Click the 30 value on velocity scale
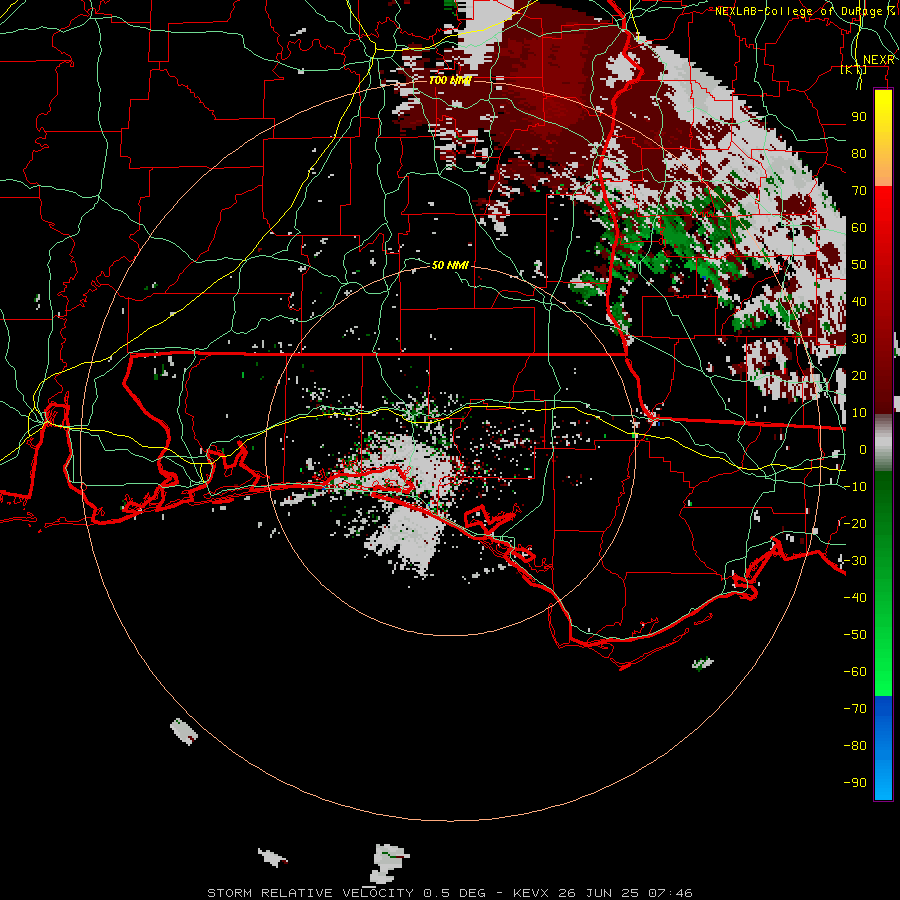Screen dimensions: 900x900 point(859,339)
